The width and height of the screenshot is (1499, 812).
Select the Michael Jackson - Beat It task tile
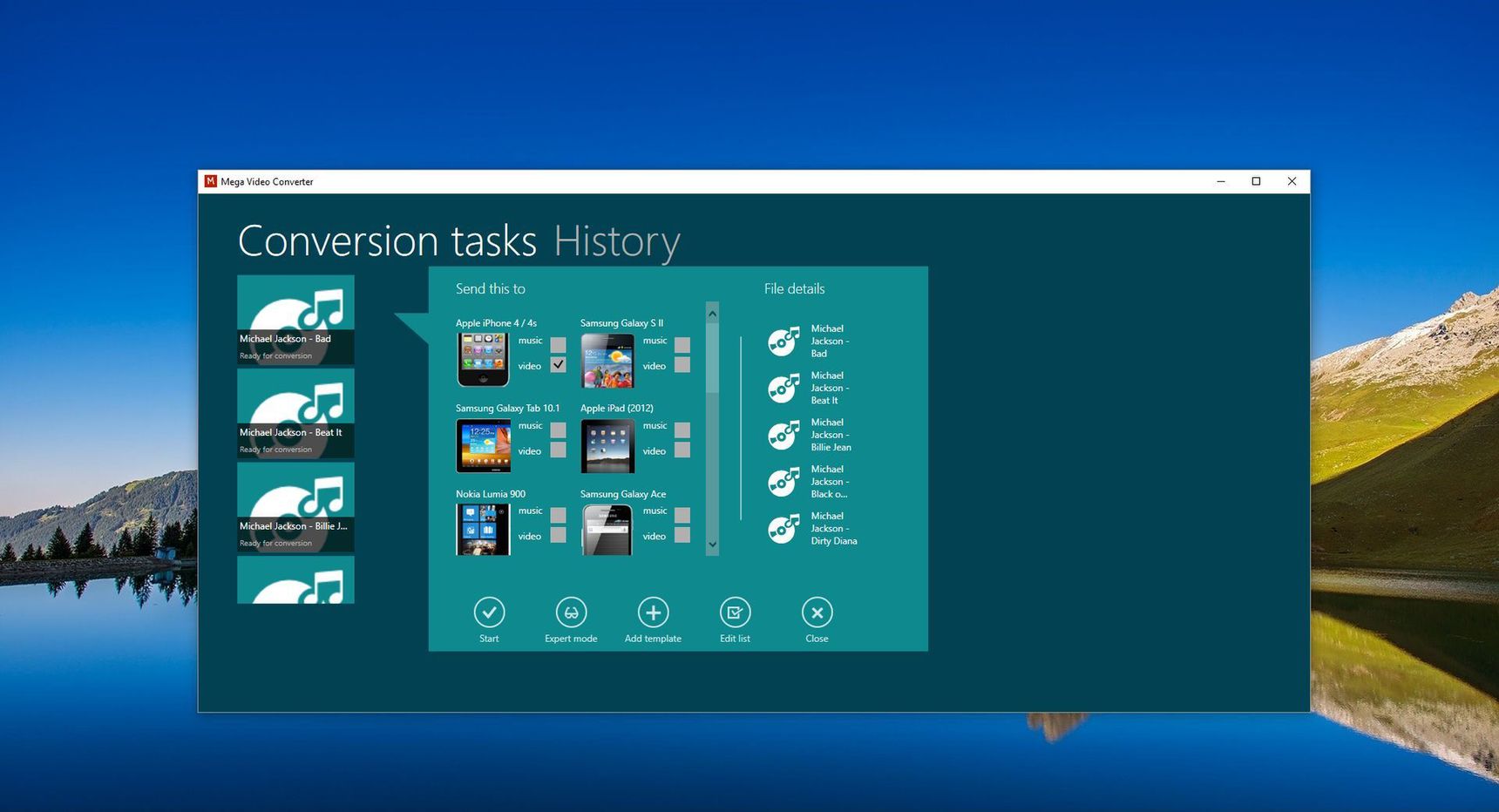click(x=295, y=414)
